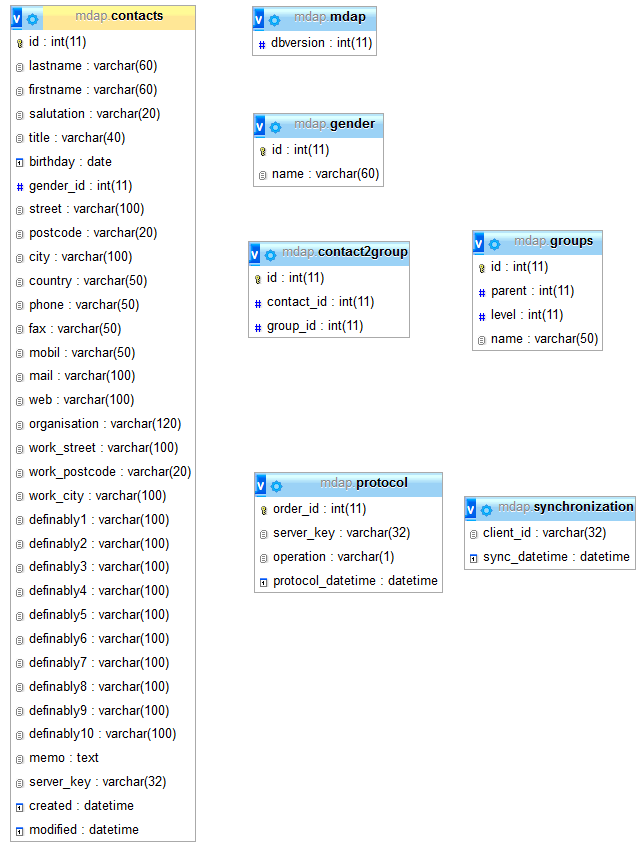
Task: Click the gear icon on the mdap table
Action: tap(274, 20)
